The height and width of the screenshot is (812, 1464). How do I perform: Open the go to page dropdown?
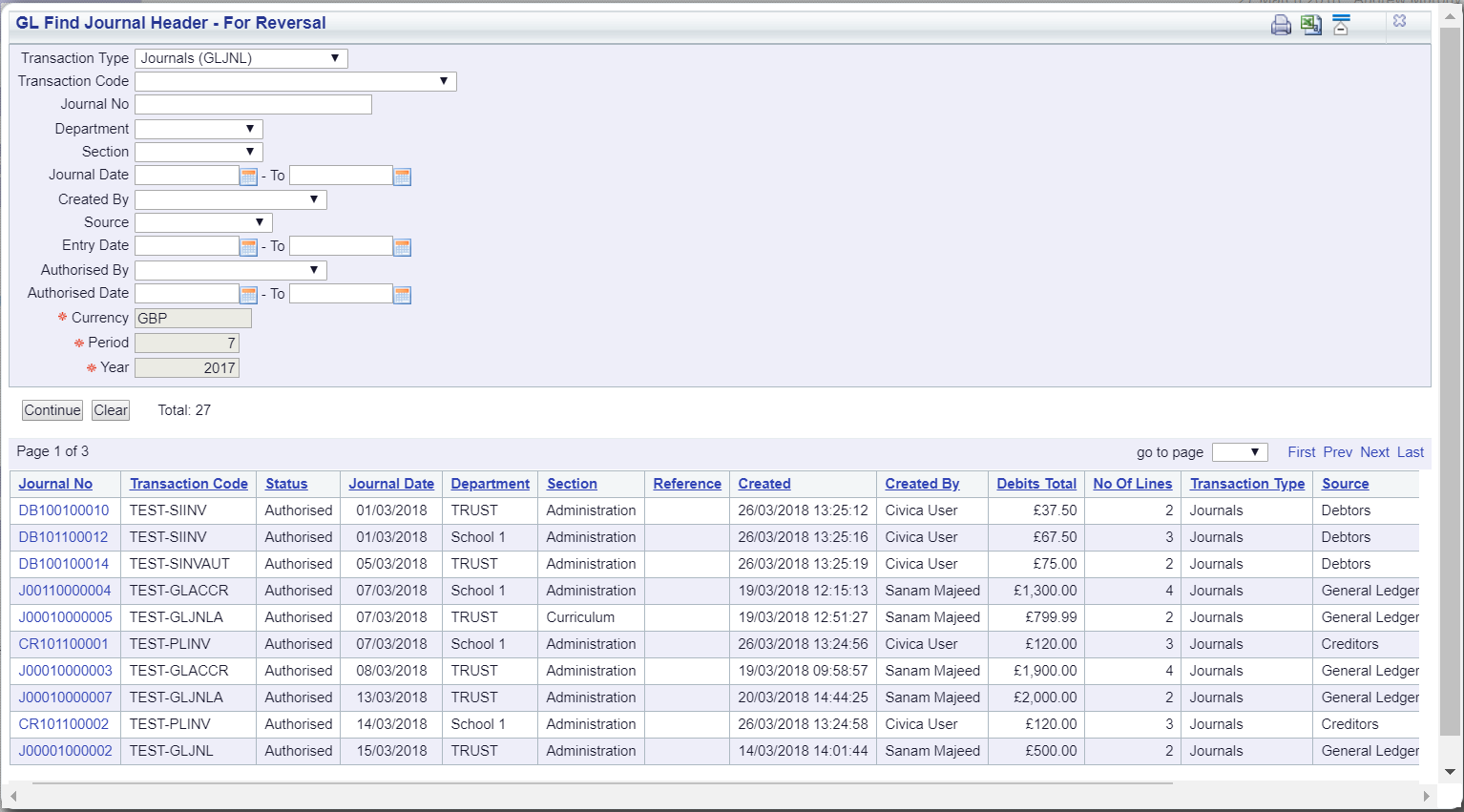(x=1240, y=452)
